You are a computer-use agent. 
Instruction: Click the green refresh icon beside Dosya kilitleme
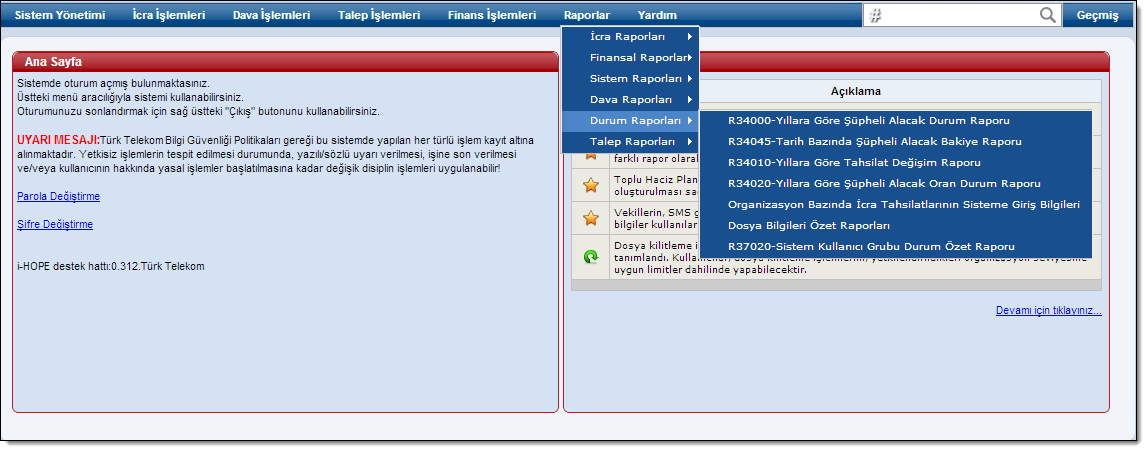tap(591, 257)
